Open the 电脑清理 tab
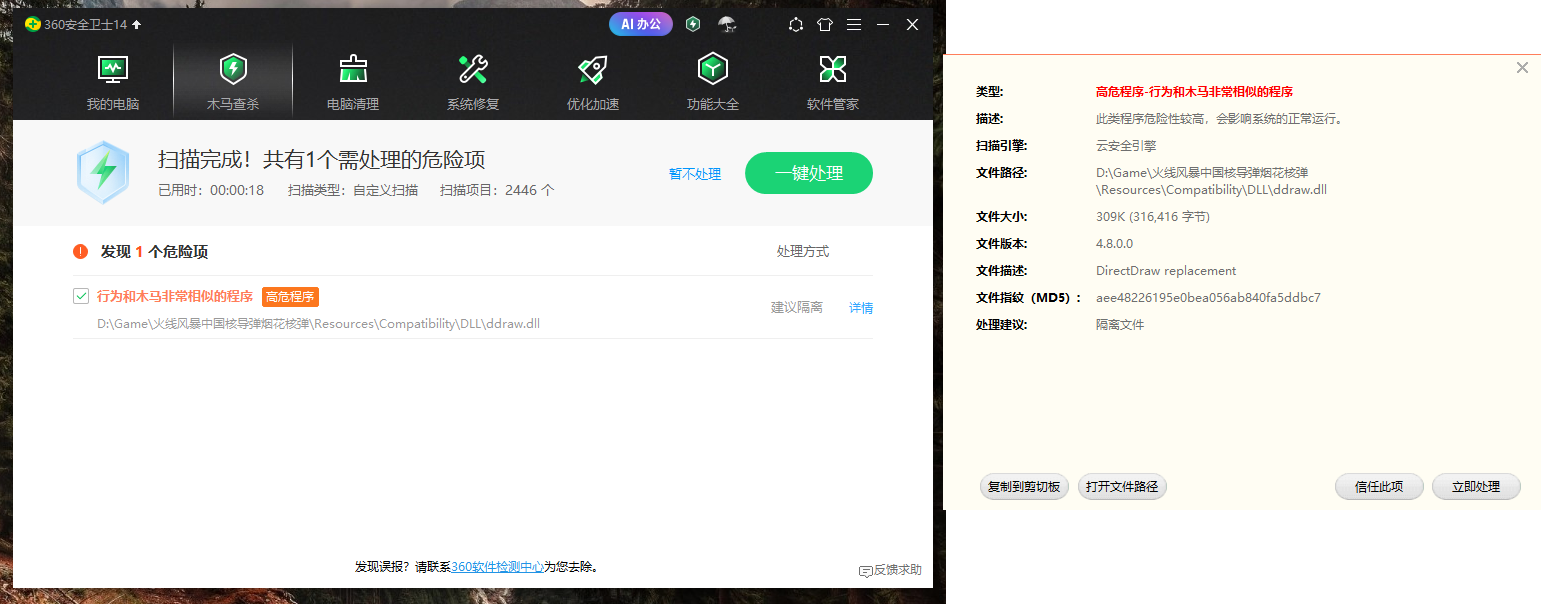Viewport: 1541px width, 604px height. click(x=353, y=82)
